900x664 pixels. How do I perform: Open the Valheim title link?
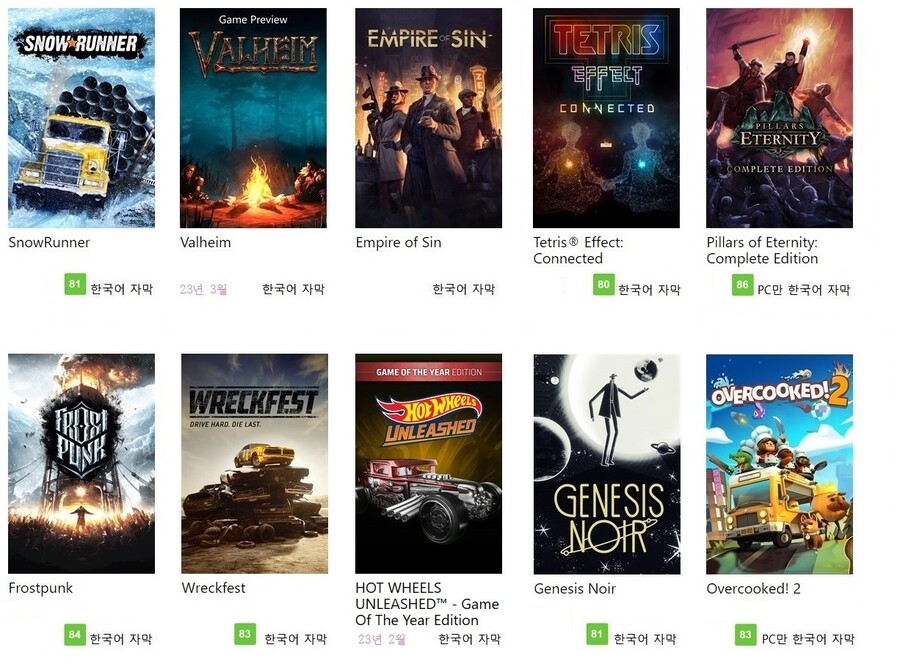click(205, 242)
